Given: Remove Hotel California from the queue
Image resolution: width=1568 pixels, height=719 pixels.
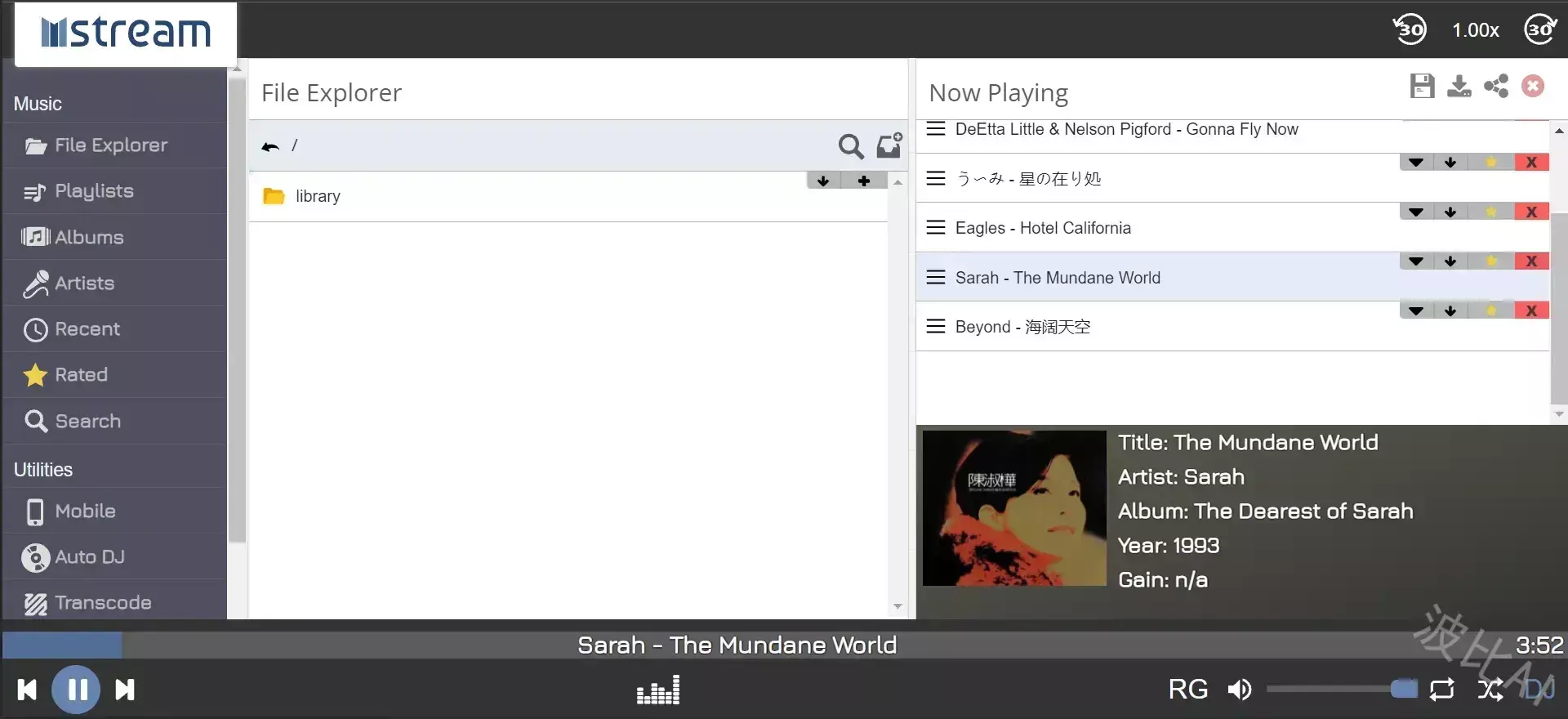Looking at the screenshot, I should 1532,212.
